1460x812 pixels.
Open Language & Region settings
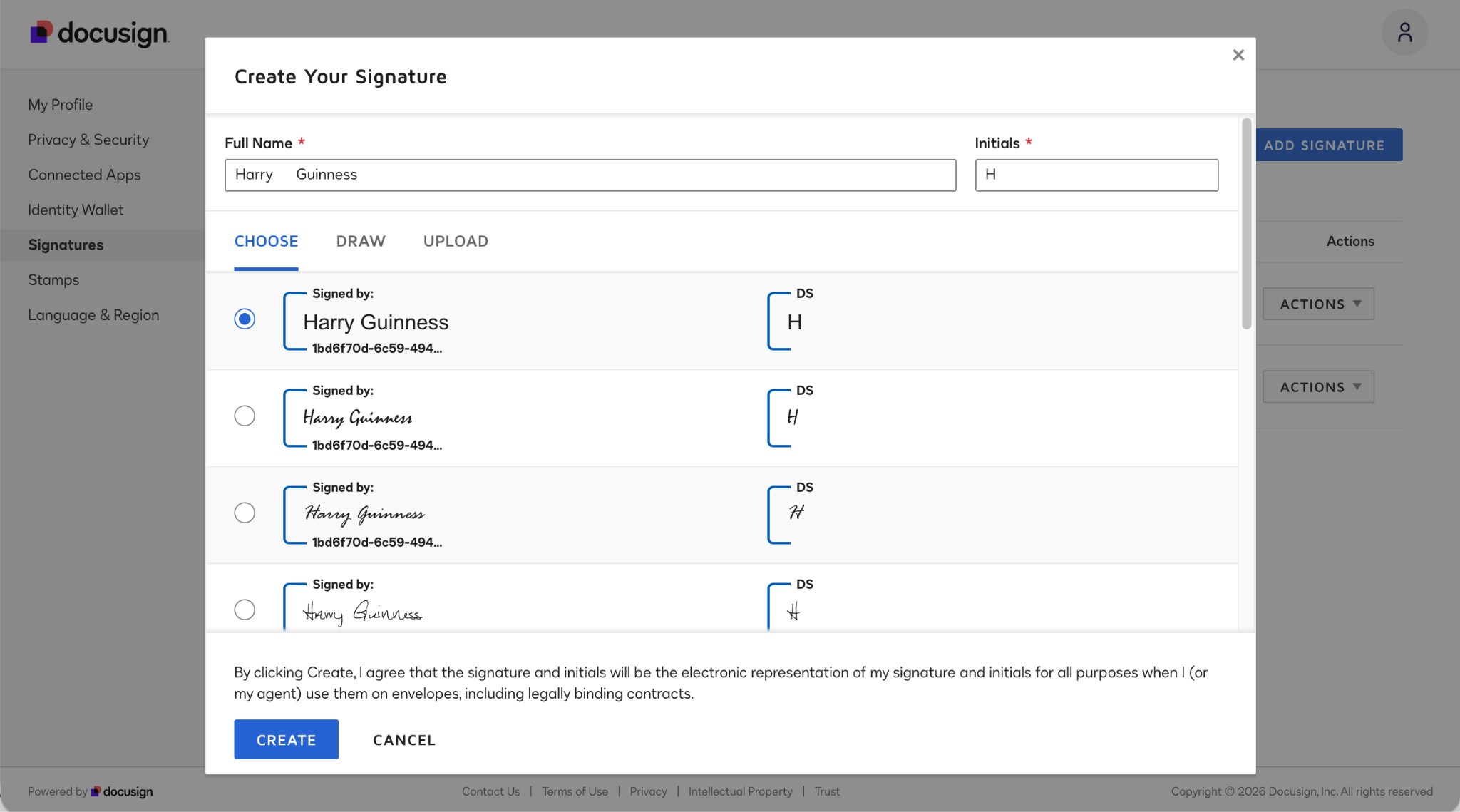point(93,314)
